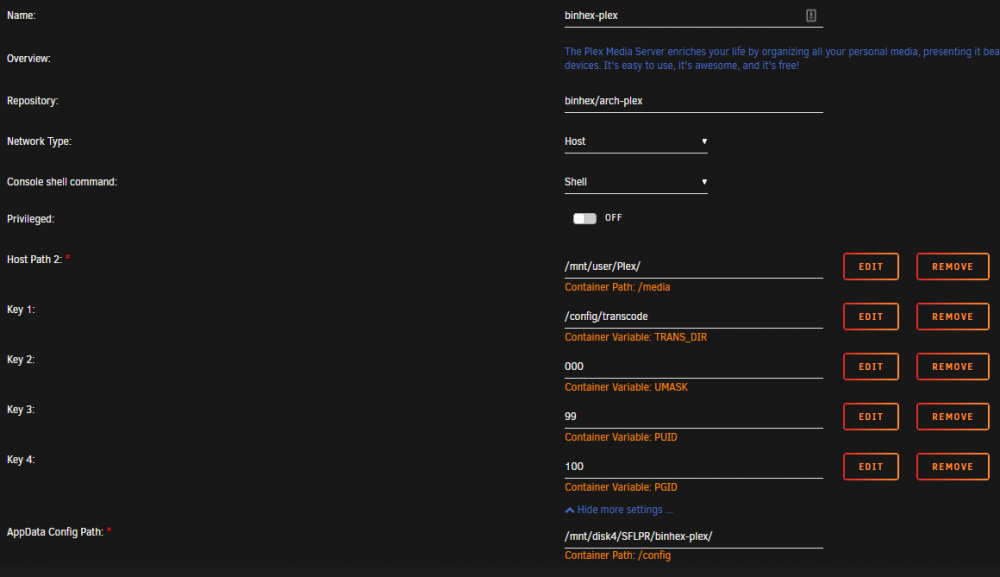Click the 'Overview:' label

tap(29, 59)
